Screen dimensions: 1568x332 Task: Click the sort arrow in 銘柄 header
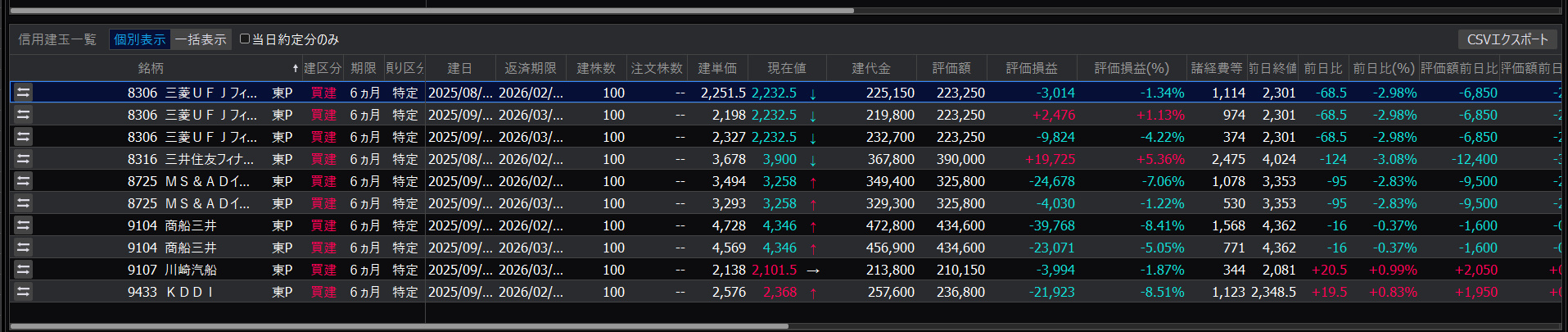pos(295,68)
